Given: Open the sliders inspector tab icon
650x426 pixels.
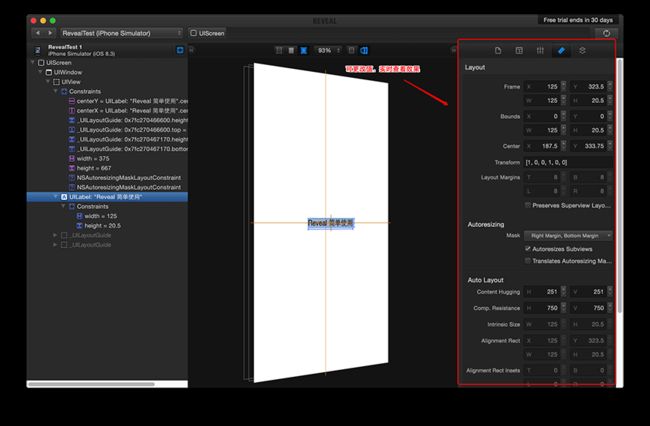Looking at the screenshot, I should coord(540,51).
